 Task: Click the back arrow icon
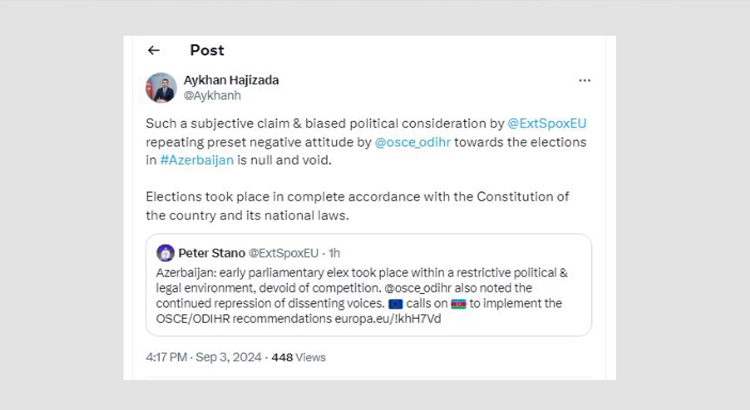154,50
